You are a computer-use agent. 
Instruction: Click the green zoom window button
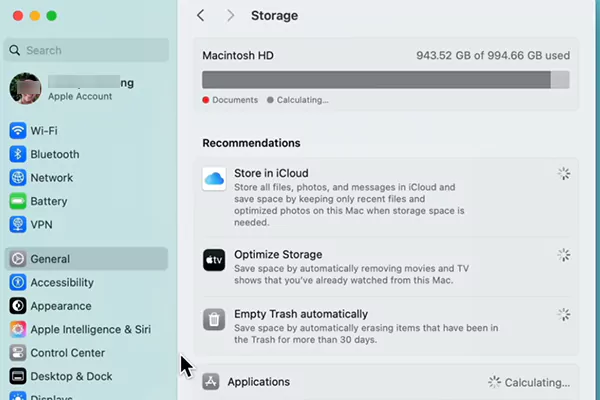[52, 16]
